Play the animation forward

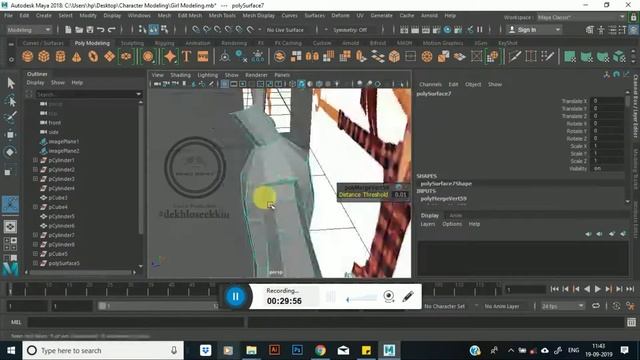click(598, 289)
